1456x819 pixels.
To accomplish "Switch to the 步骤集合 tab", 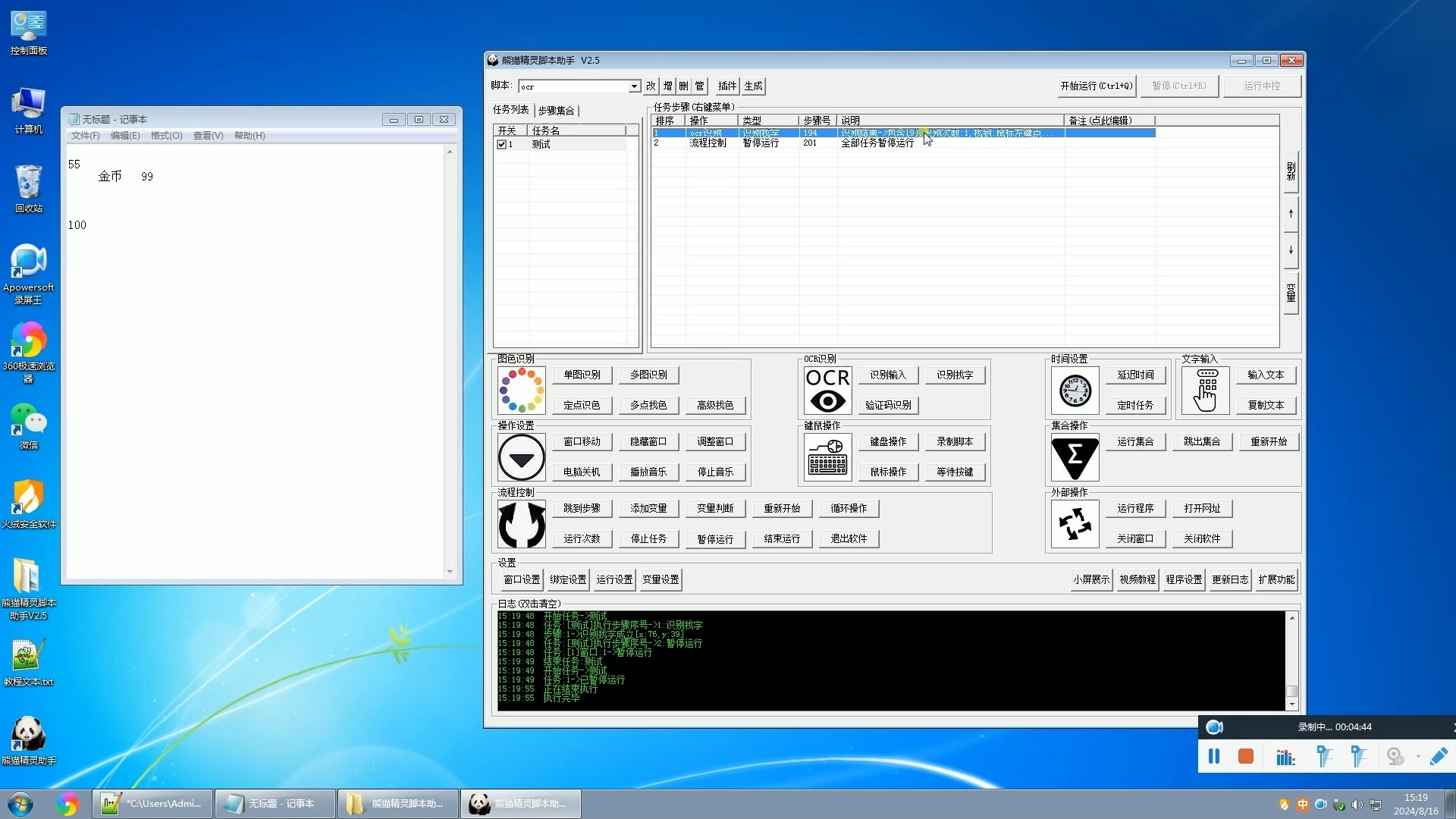I will pyautogui.click(x=557, y=111).
